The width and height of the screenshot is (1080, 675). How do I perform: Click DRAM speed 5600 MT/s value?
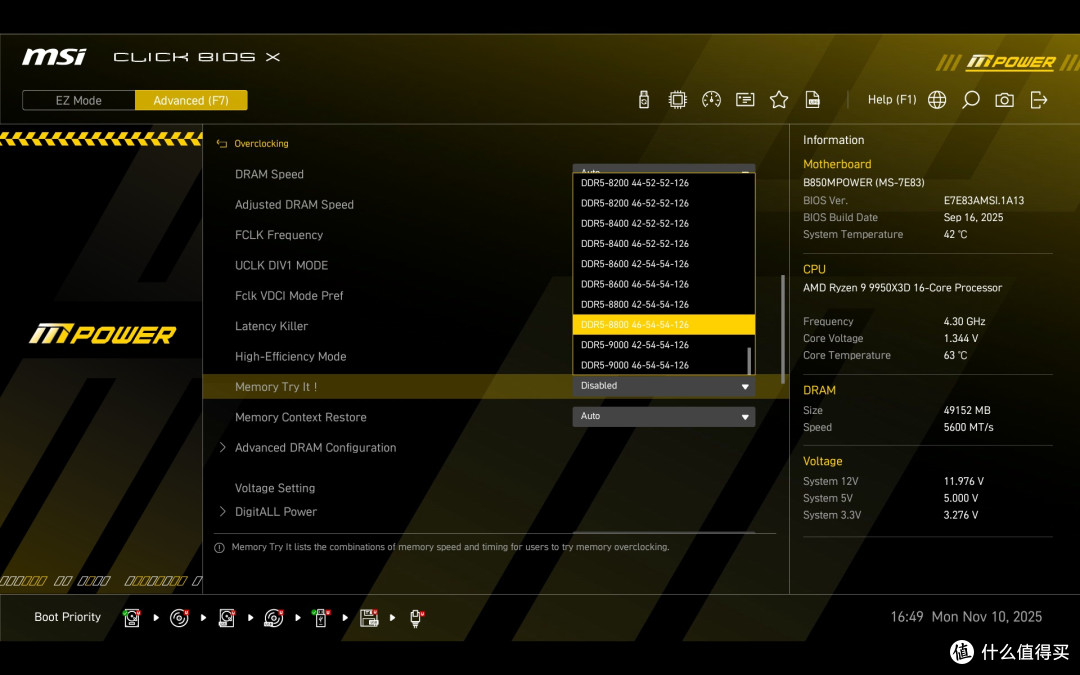pyautogui.click(x=968, y=427)
